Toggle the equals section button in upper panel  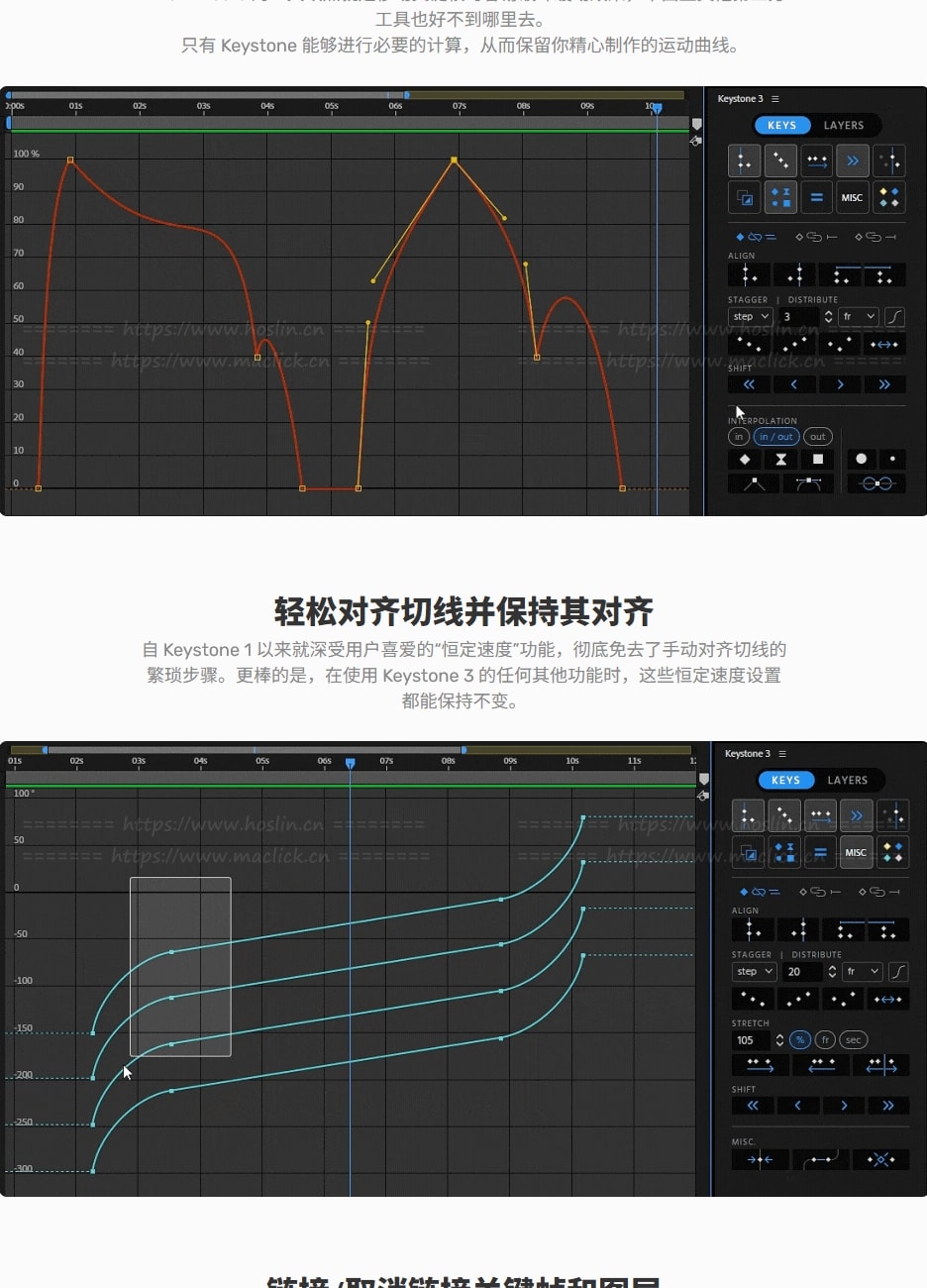click(816, 197)
